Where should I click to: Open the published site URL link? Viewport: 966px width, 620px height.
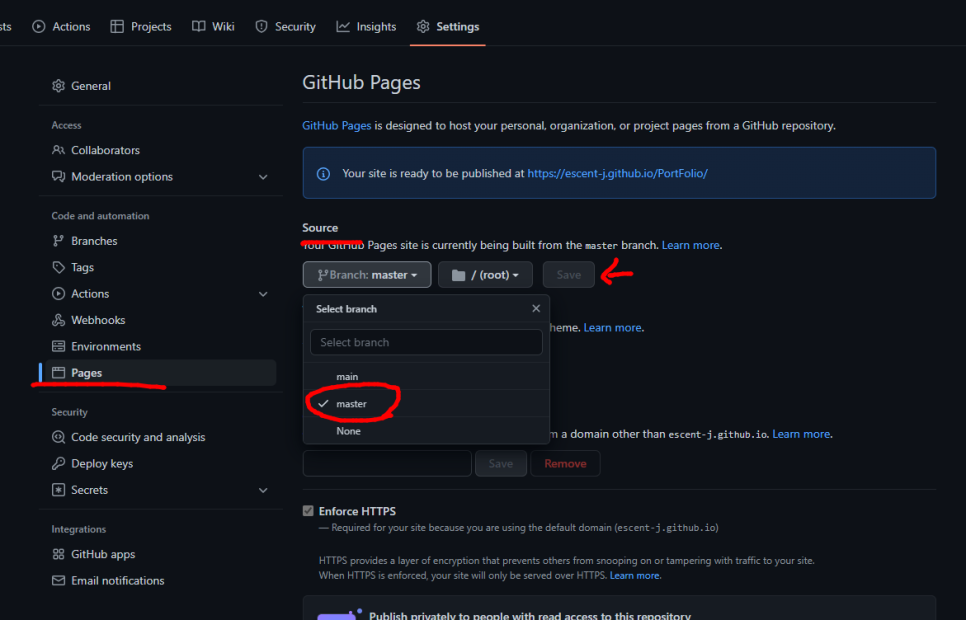click(x=617, y=174)
